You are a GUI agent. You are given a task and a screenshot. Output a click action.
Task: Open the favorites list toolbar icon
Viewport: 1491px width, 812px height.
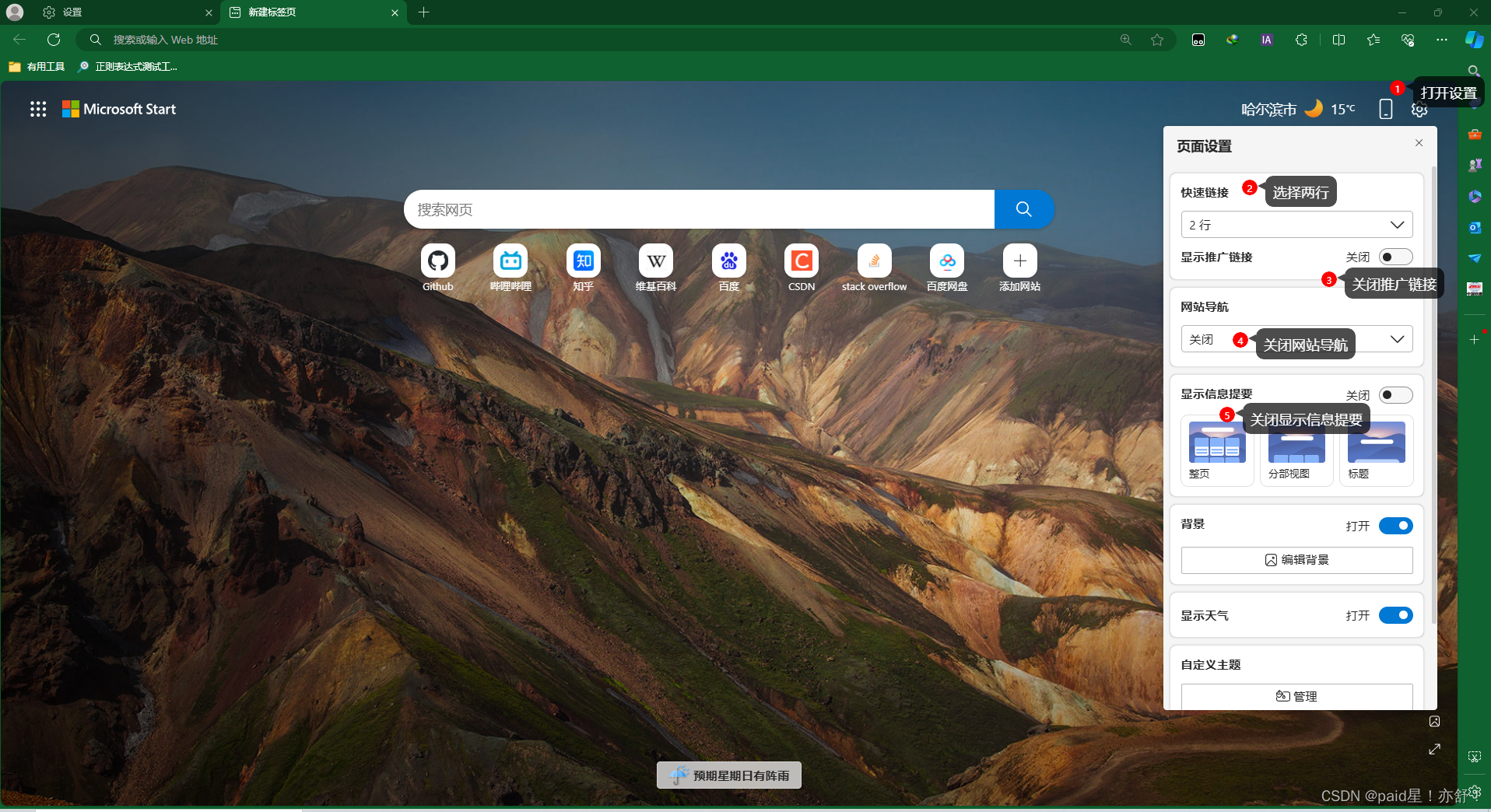point(1373,40)
